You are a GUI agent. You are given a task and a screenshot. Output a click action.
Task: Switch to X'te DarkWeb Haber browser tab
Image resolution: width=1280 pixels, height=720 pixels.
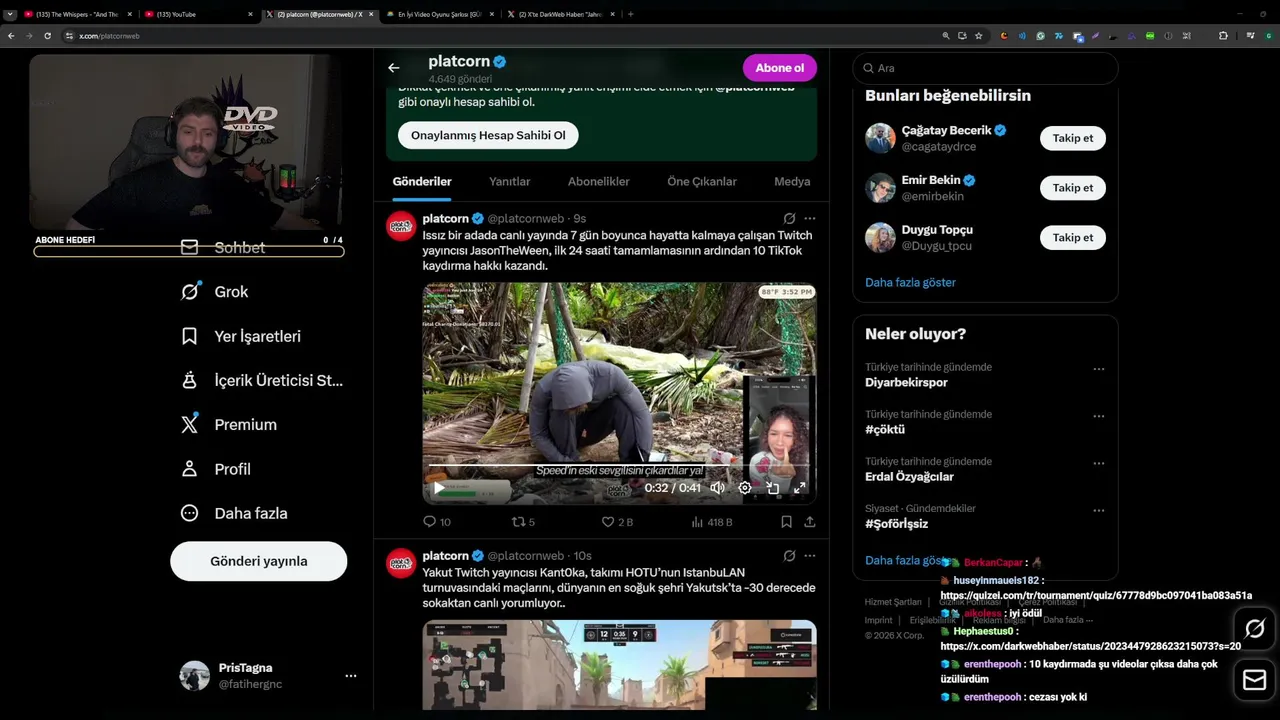(x=560, y=14)
